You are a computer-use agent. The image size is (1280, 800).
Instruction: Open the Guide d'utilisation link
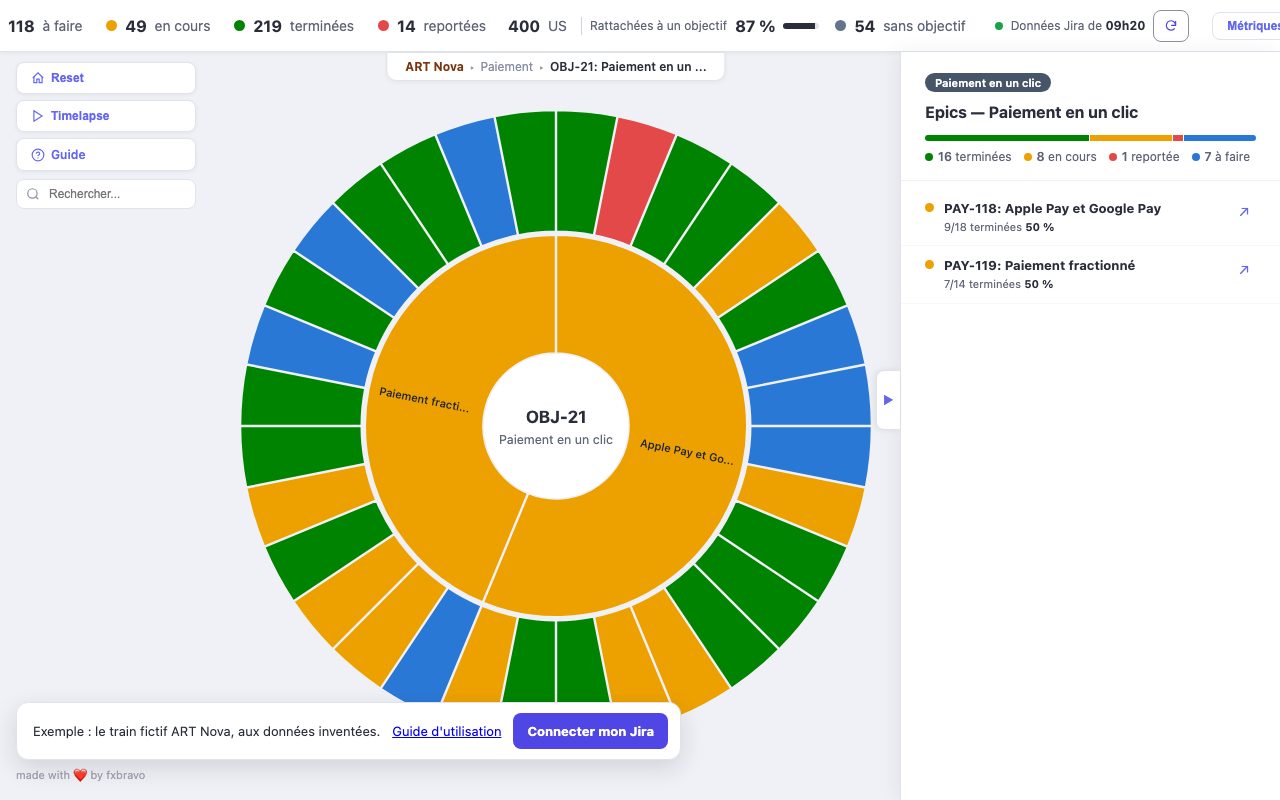pyautogui.click(x=447, y=731)
